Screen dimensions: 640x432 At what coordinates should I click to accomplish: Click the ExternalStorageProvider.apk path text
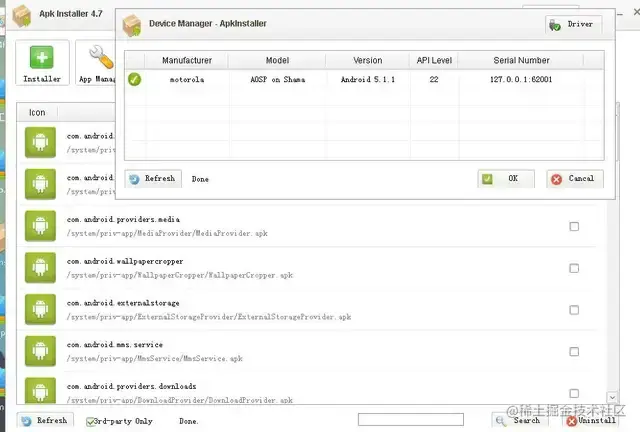click(209, 317)
